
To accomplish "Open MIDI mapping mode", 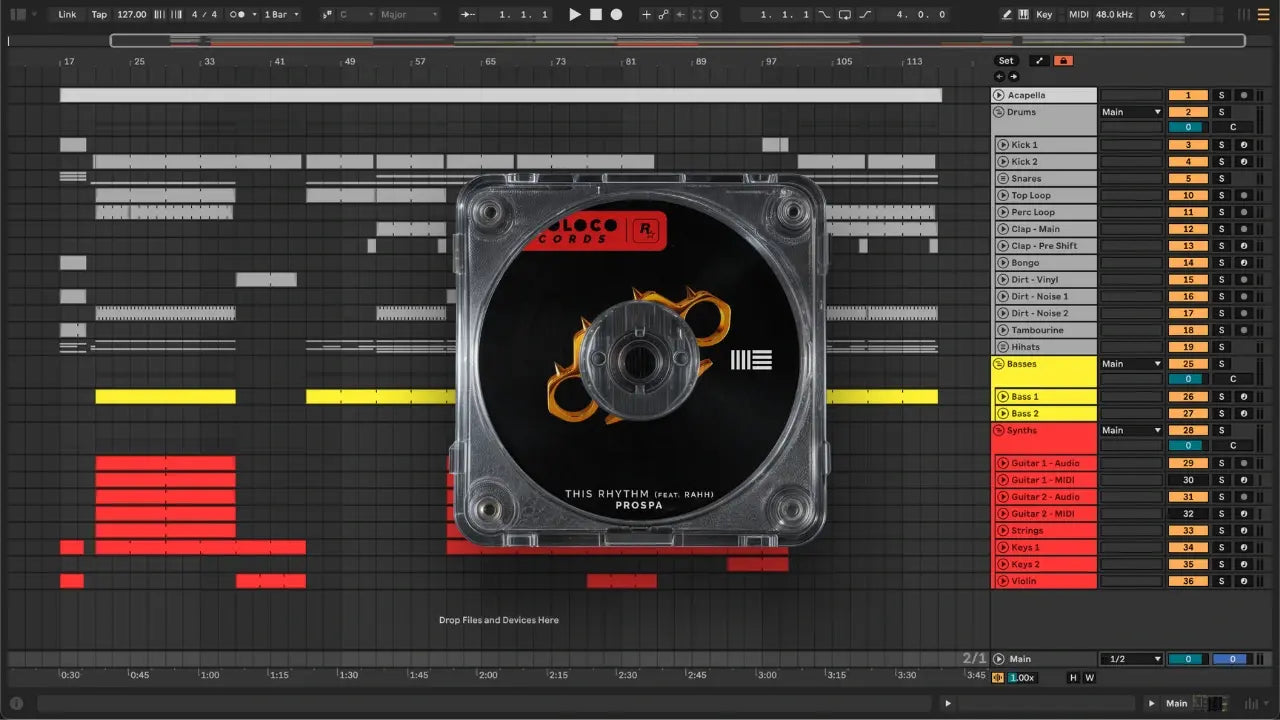I will 1078,14.
